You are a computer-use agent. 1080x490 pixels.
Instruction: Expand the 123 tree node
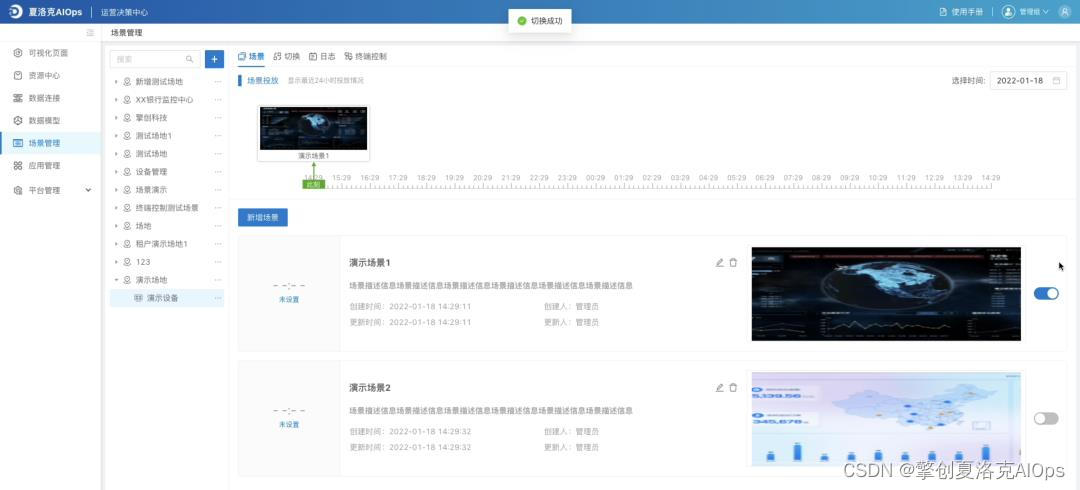[x=116, y=262]
